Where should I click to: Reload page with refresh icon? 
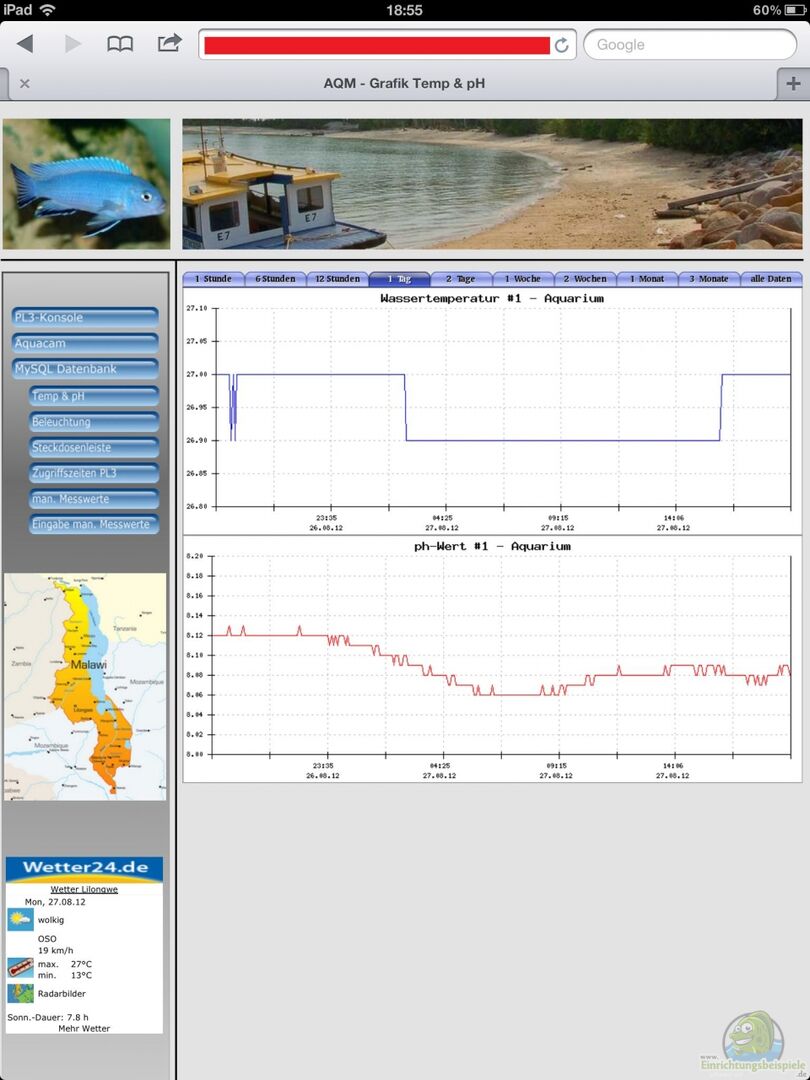pos(562,45)
